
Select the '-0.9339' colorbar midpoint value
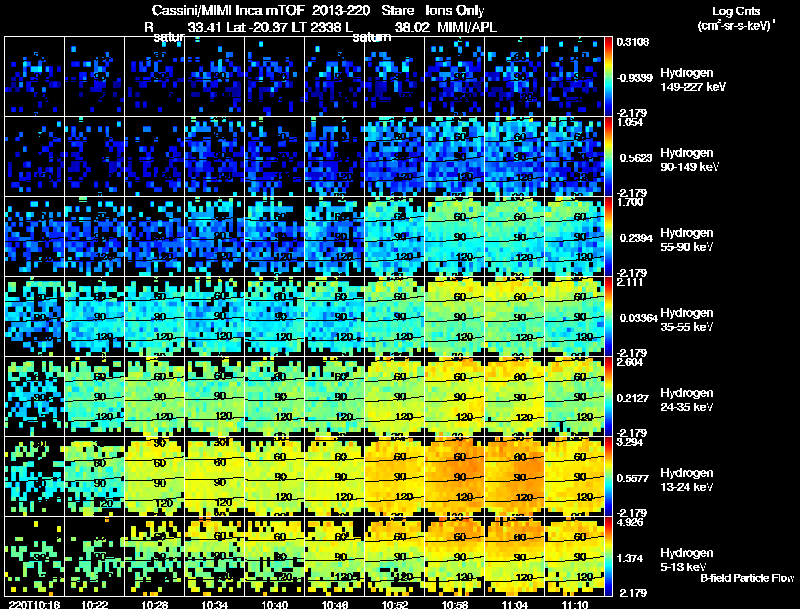point(634,78)
